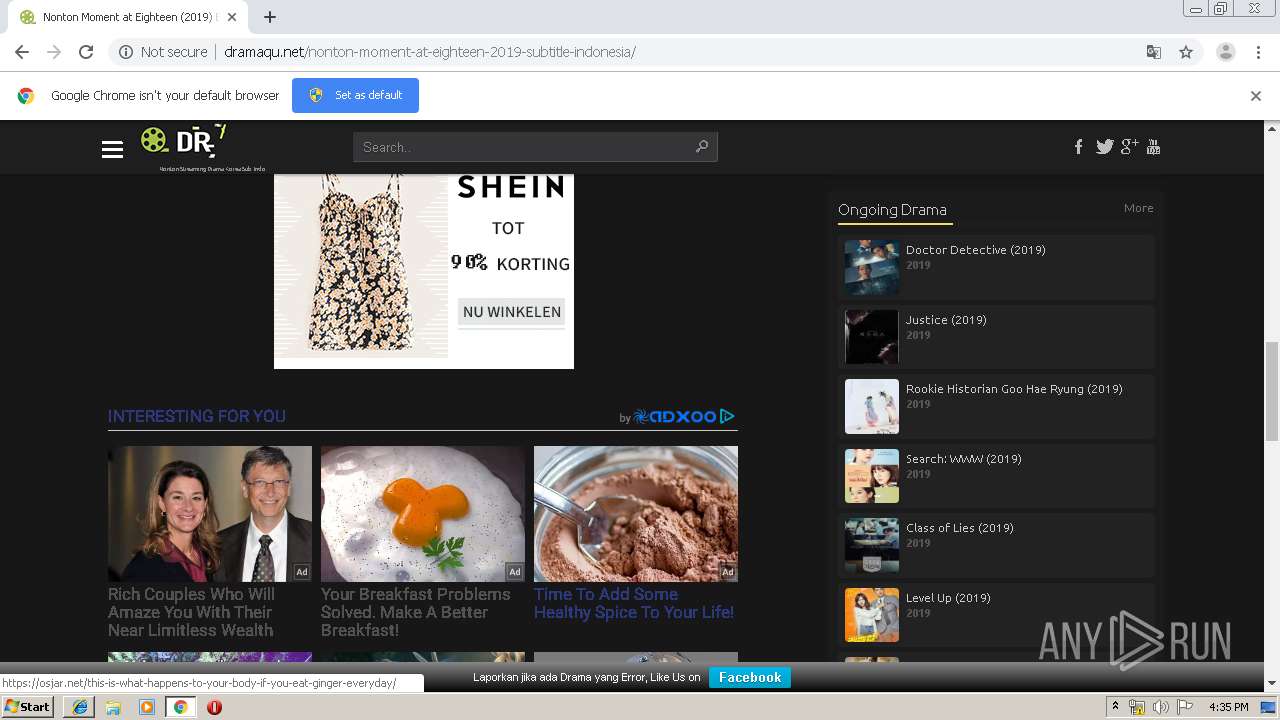Open the Twitter icon in header

pyautogui.click(x=1104, y=147)
